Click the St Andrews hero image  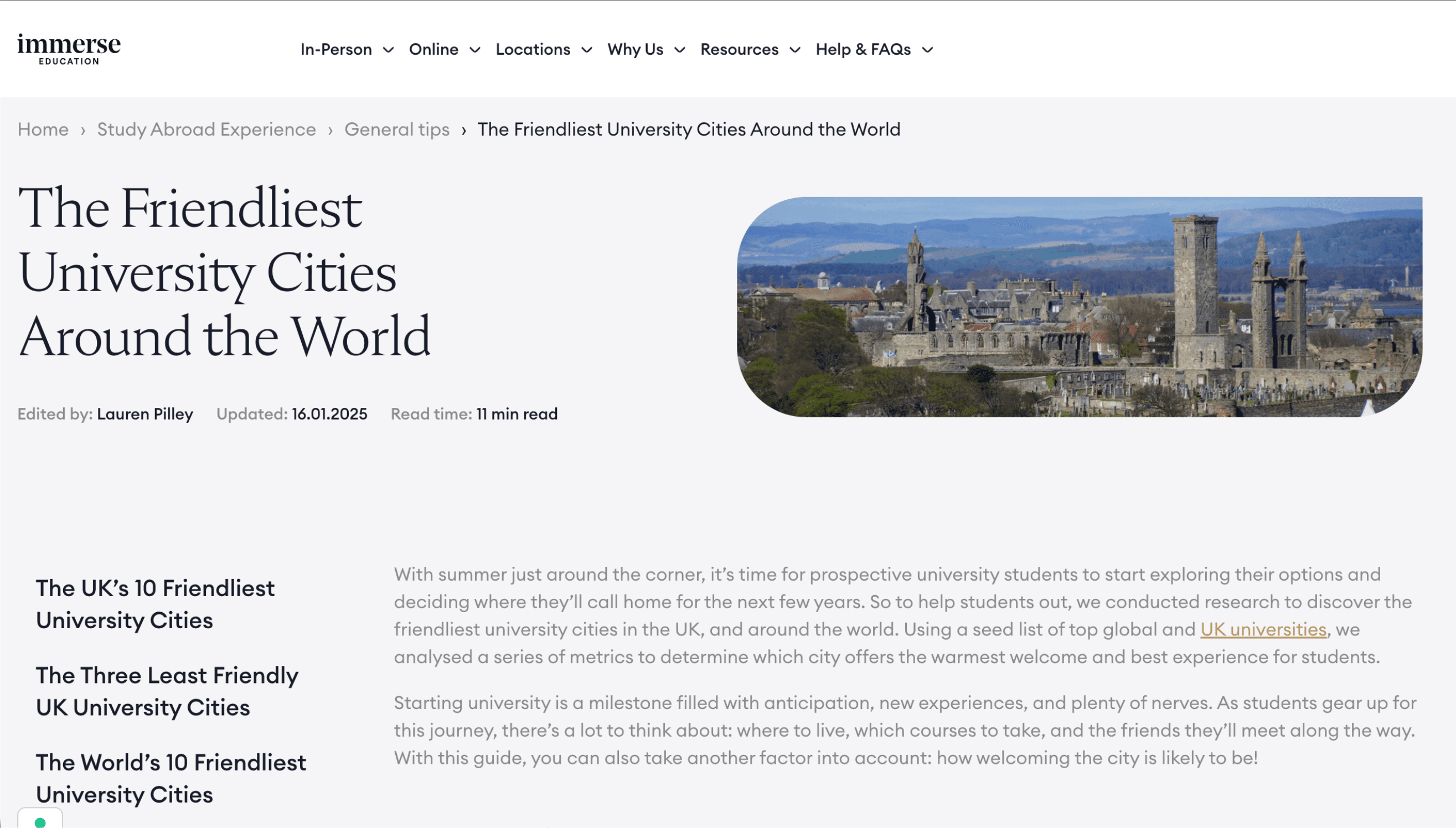click(x=1080, y=307)
